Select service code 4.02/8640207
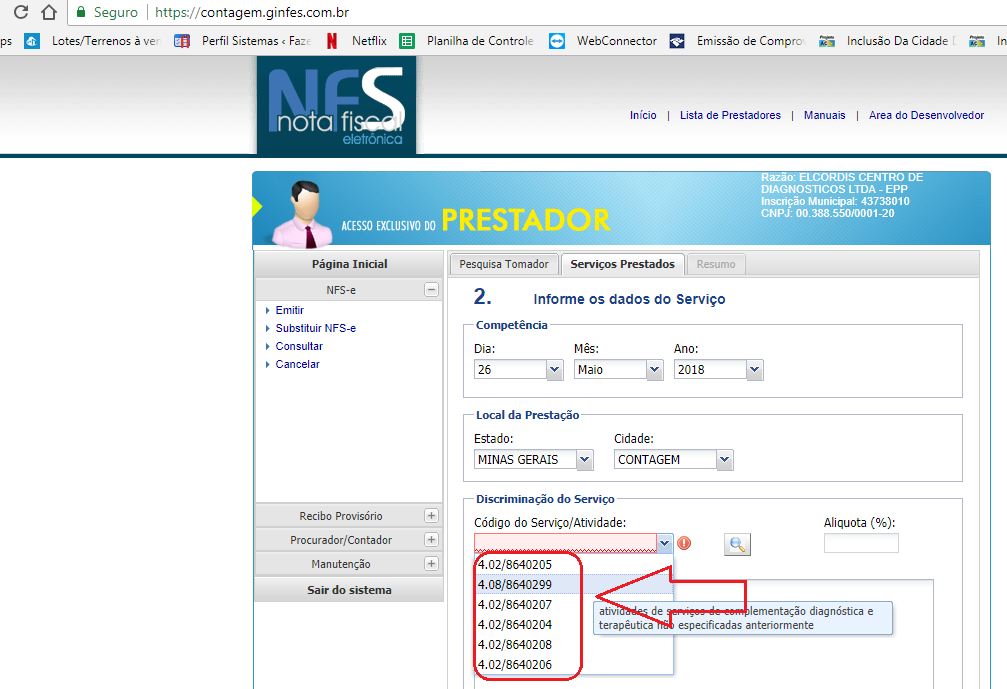The image size is (1007, 689). pos(574,604)
